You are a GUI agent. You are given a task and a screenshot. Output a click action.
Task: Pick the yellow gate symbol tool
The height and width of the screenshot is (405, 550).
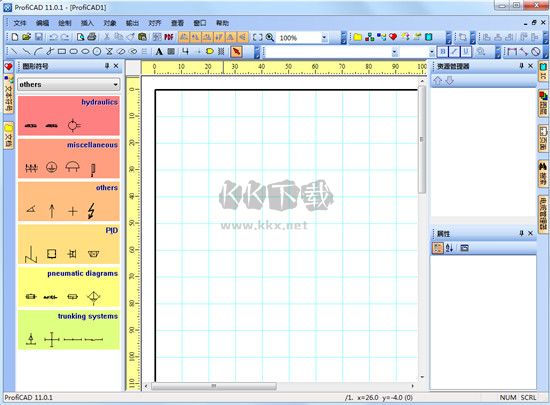[x=209, y=52]
